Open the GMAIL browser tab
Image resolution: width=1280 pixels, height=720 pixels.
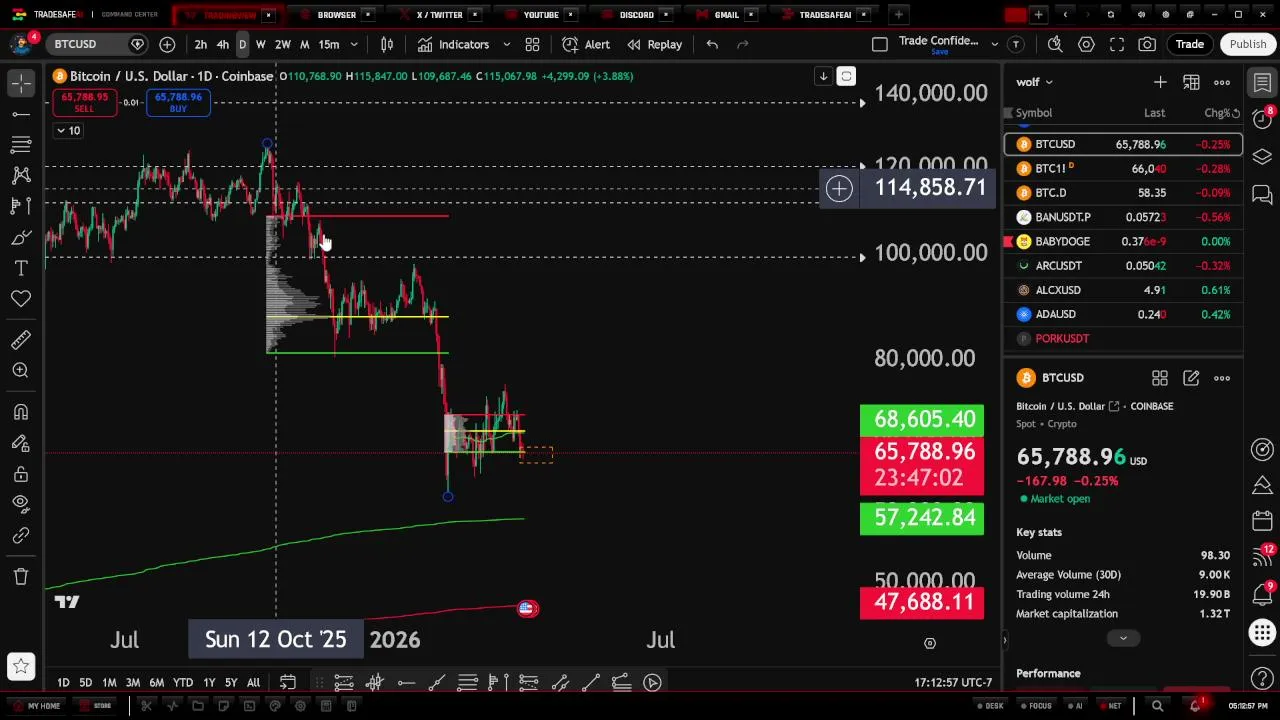point(726,15)
